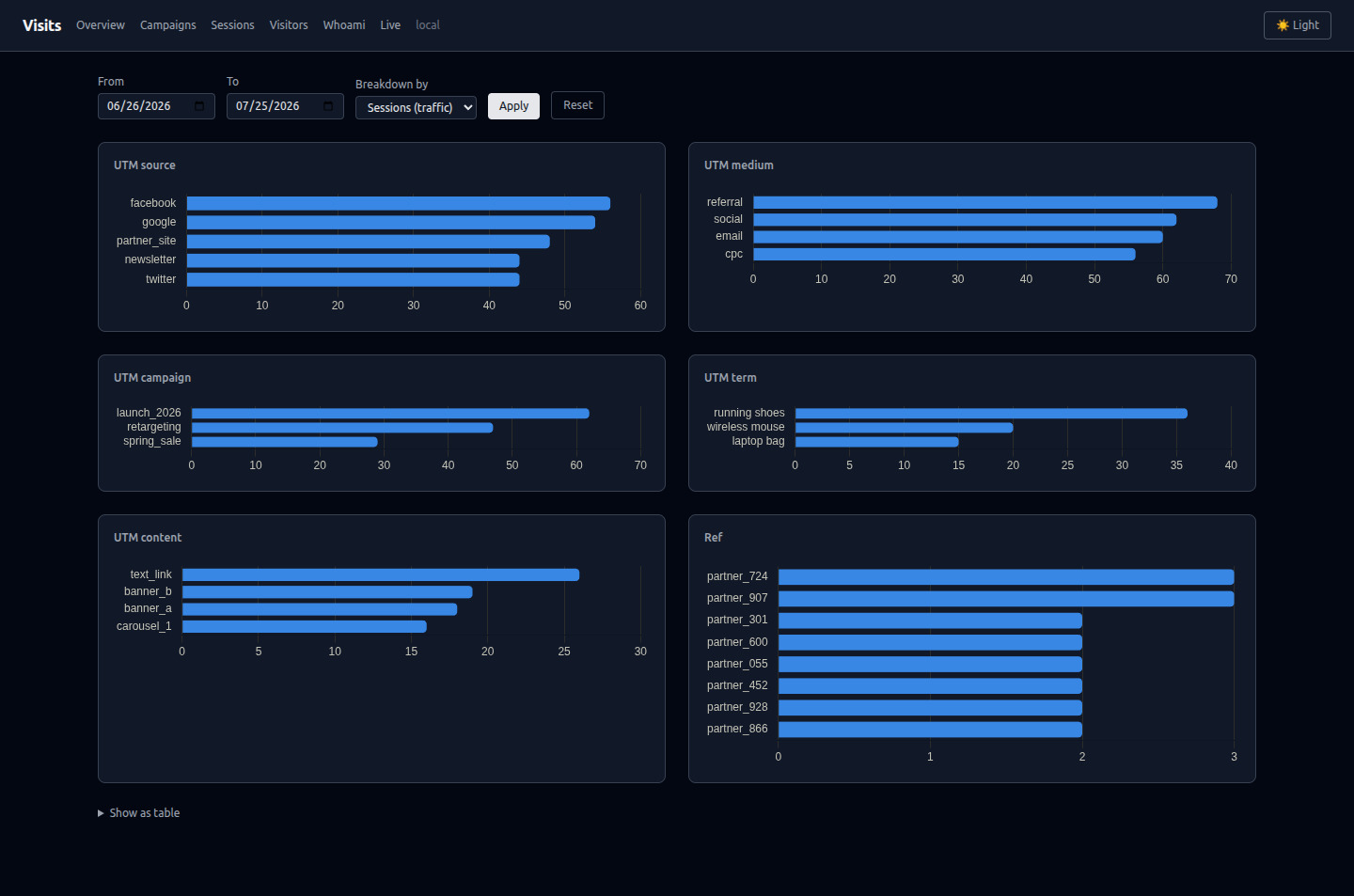Select the running shoes term bar

coord(991,414)
